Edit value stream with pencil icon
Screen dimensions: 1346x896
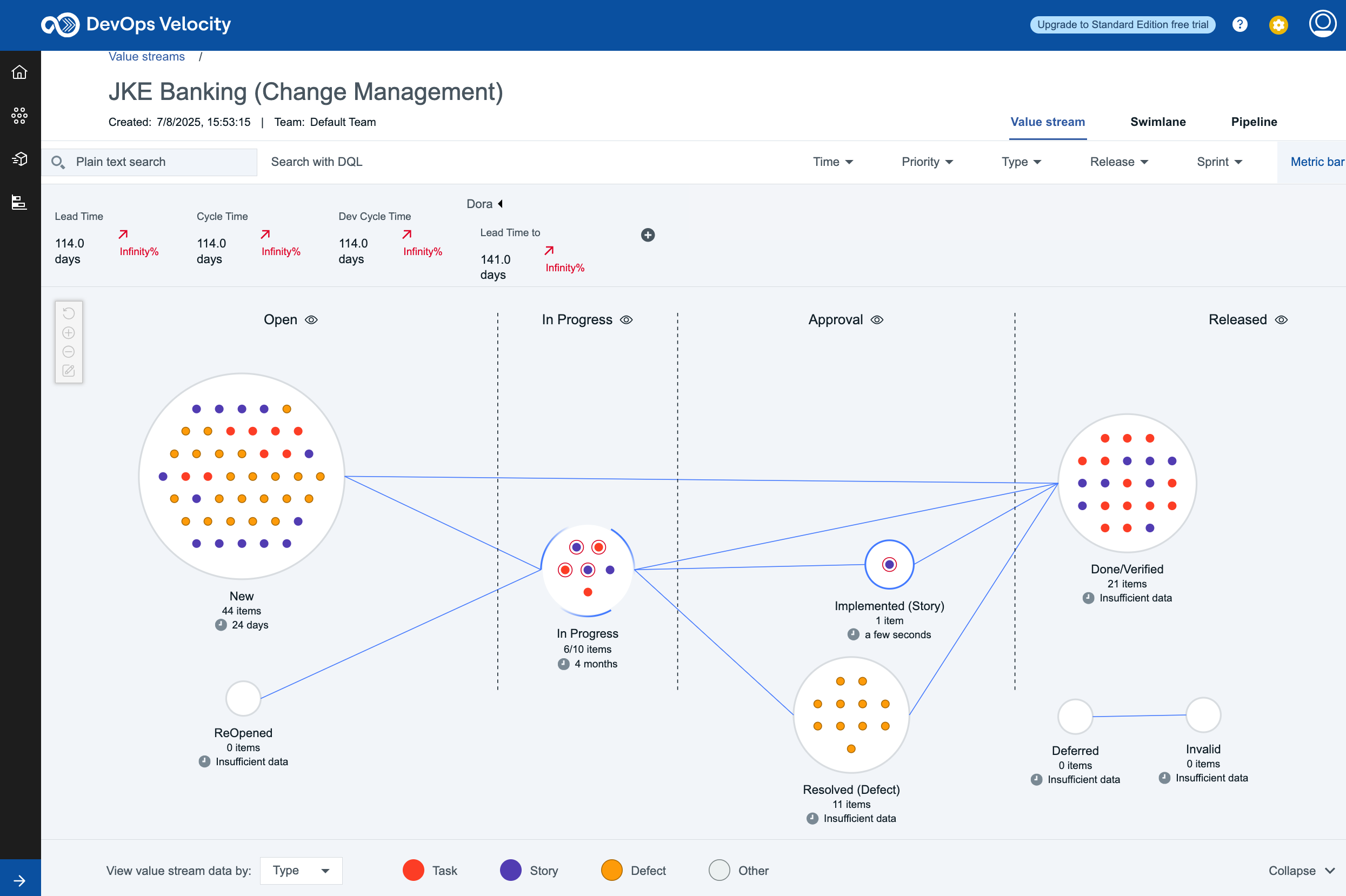(x=69, y=371)
